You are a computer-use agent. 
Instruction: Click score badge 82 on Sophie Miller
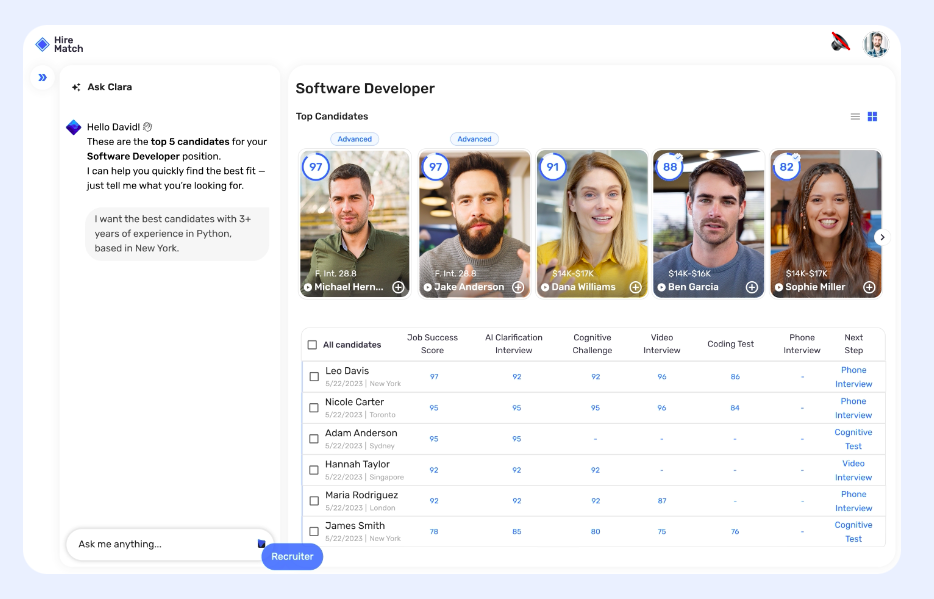[x=786, y=167]
